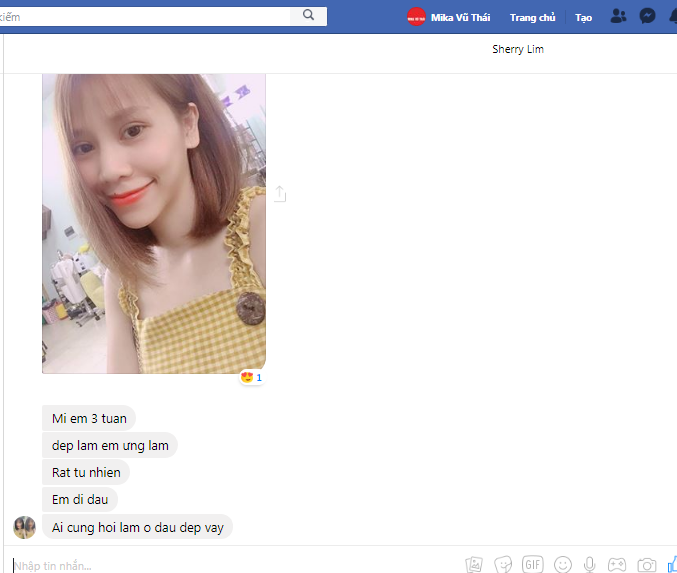Click the Facebook search text field

[150, 16]
